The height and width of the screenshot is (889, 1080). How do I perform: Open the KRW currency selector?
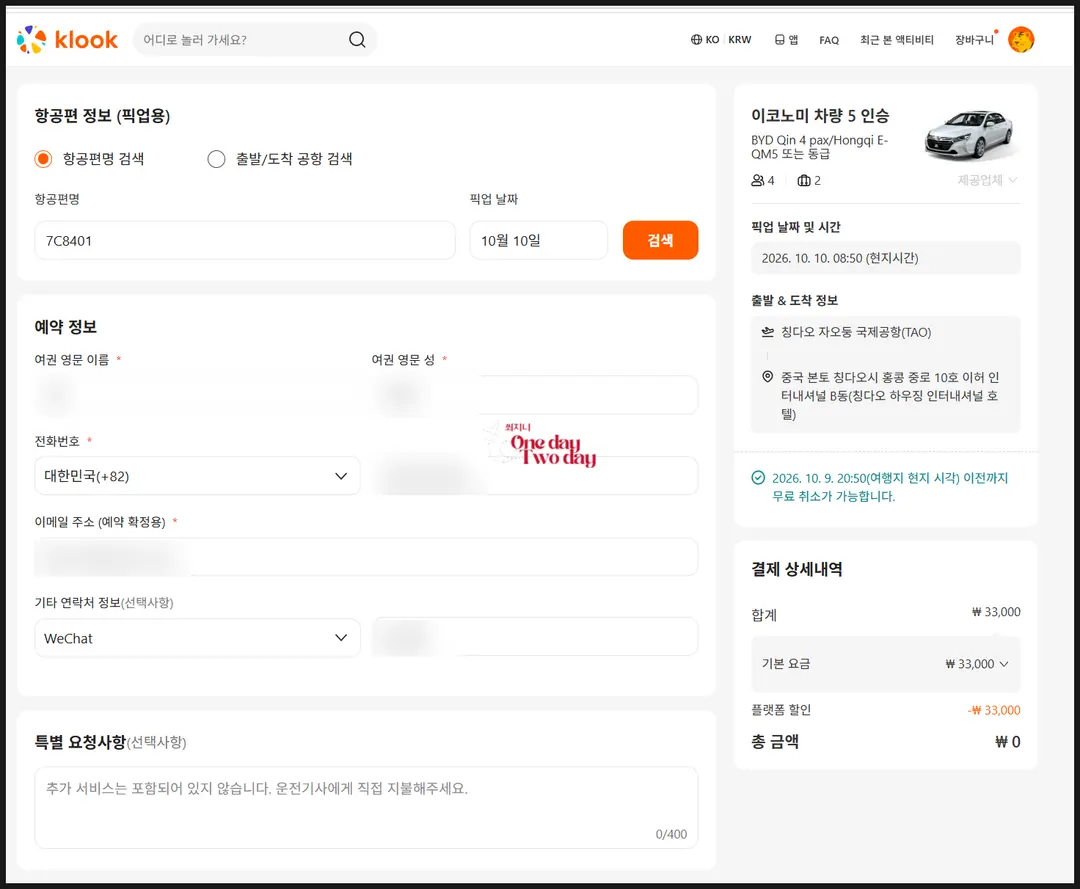tap(740, 40)
